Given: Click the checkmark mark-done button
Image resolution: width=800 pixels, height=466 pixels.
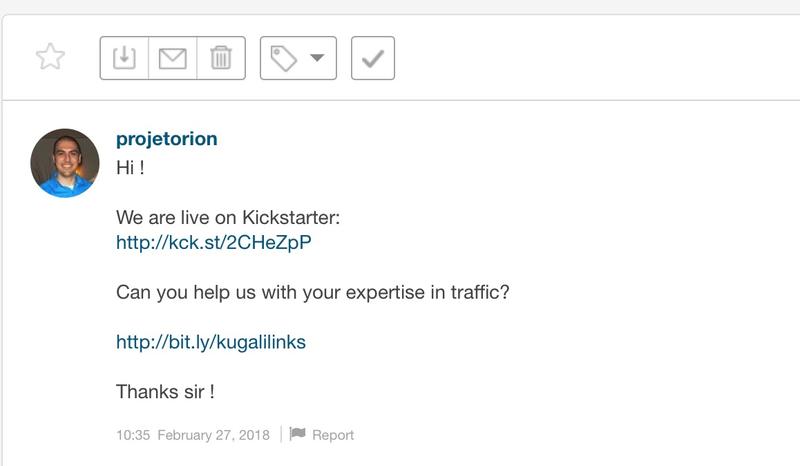Looking at the screenshot, I should pyautogui.click(x=373, y=58).
